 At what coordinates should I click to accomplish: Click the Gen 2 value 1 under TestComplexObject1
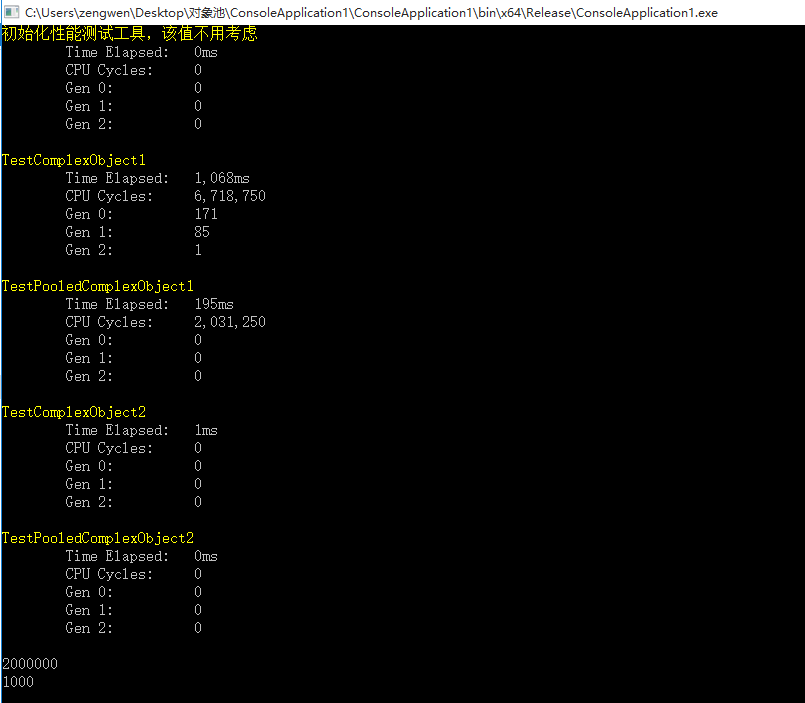[198, 250]
